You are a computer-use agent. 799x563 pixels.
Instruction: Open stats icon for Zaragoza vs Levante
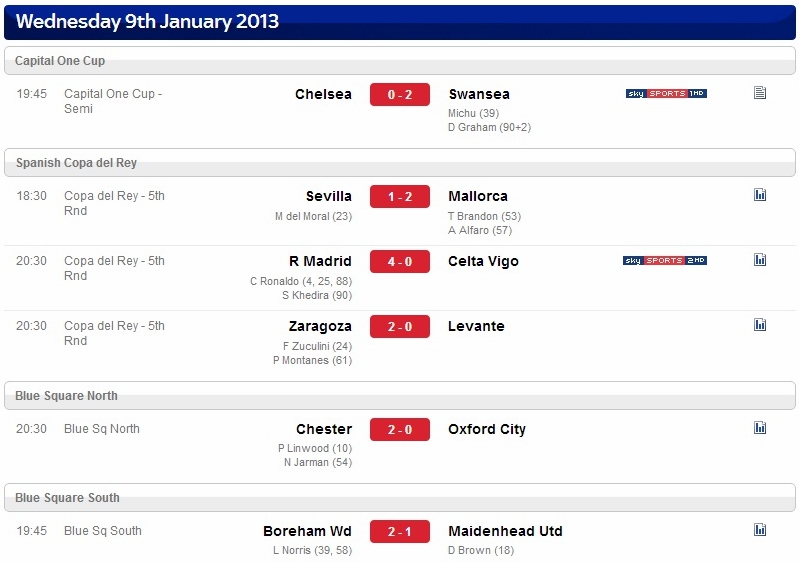coord(760,325)
